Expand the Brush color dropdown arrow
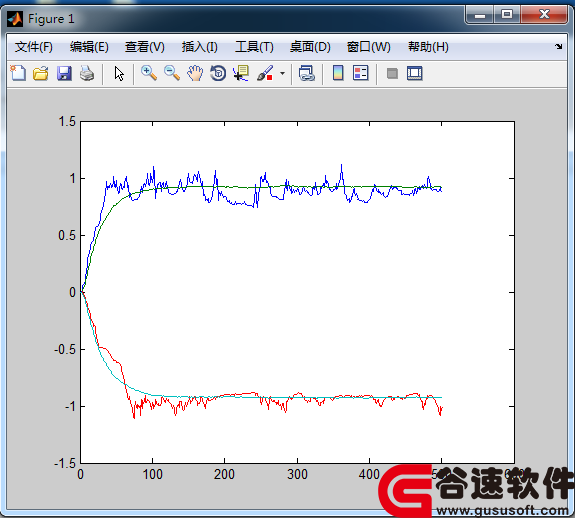 282,73
